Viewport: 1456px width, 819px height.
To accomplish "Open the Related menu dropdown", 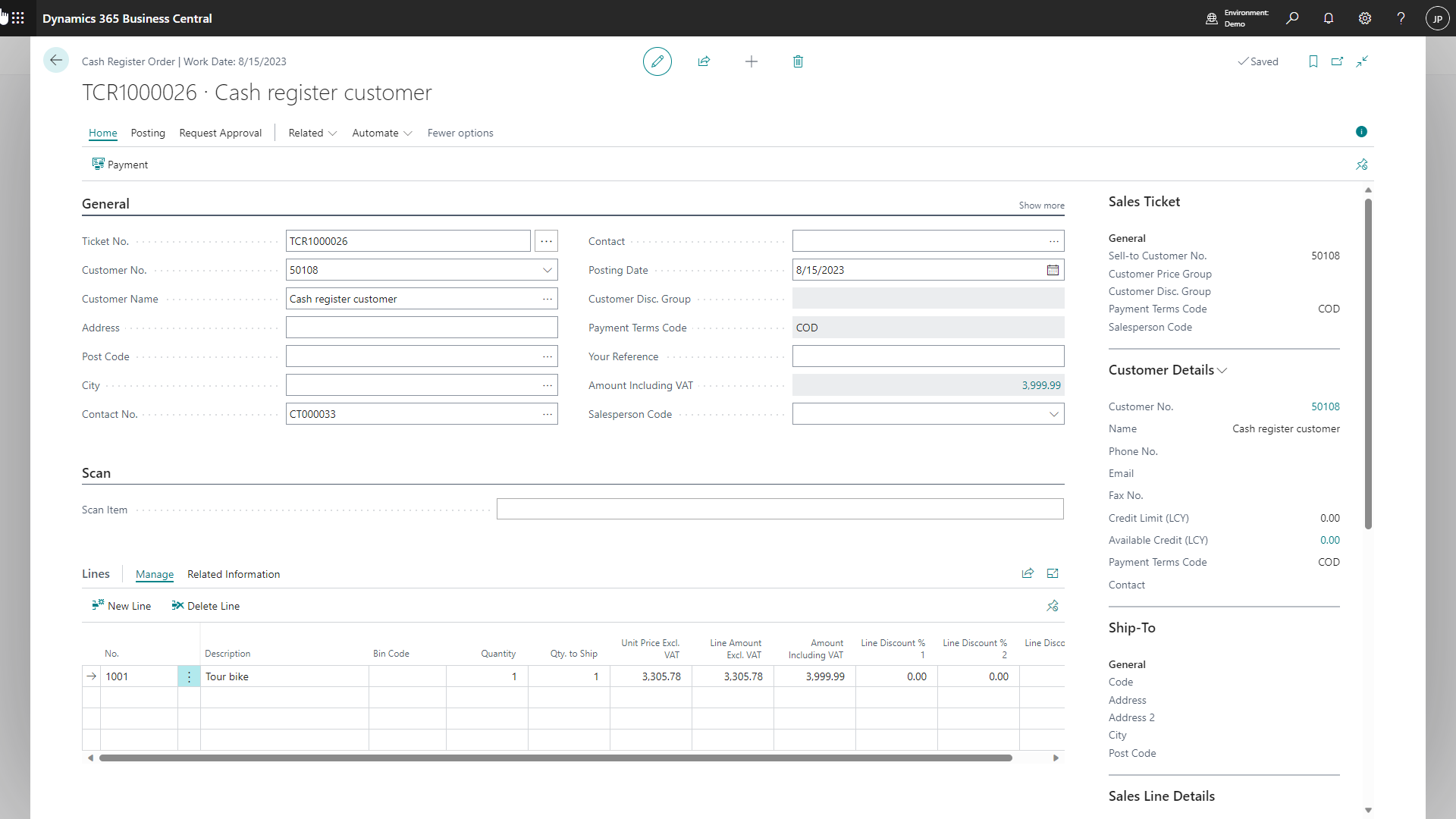I will click(312, 133).
